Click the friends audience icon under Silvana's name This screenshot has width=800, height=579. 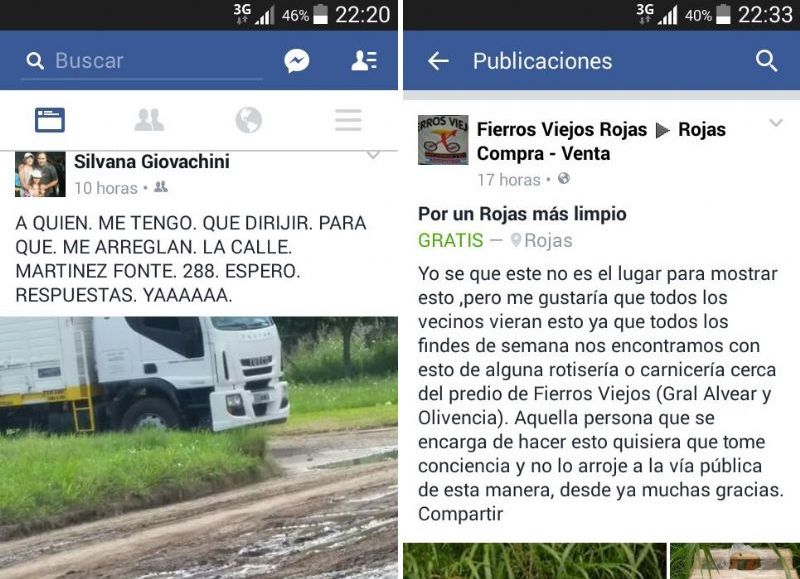[x=161, y=187]
